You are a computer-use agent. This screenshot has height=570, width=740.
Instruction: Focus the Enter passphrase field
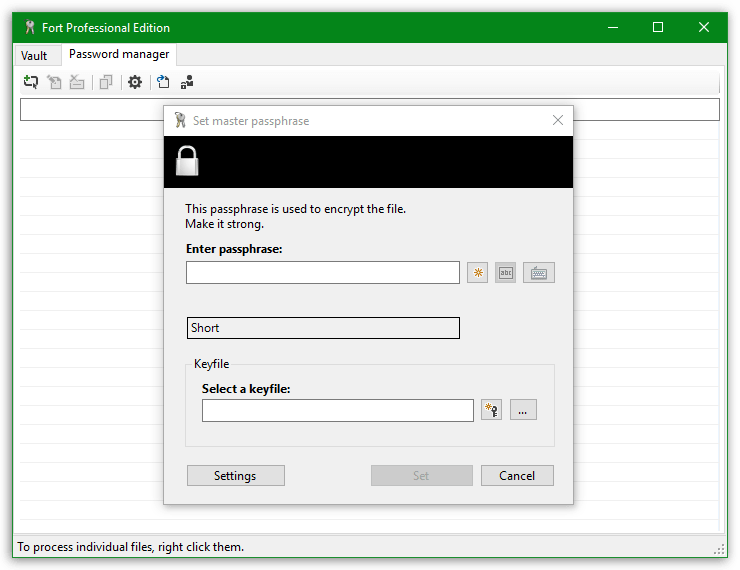(x=322, y=273)
